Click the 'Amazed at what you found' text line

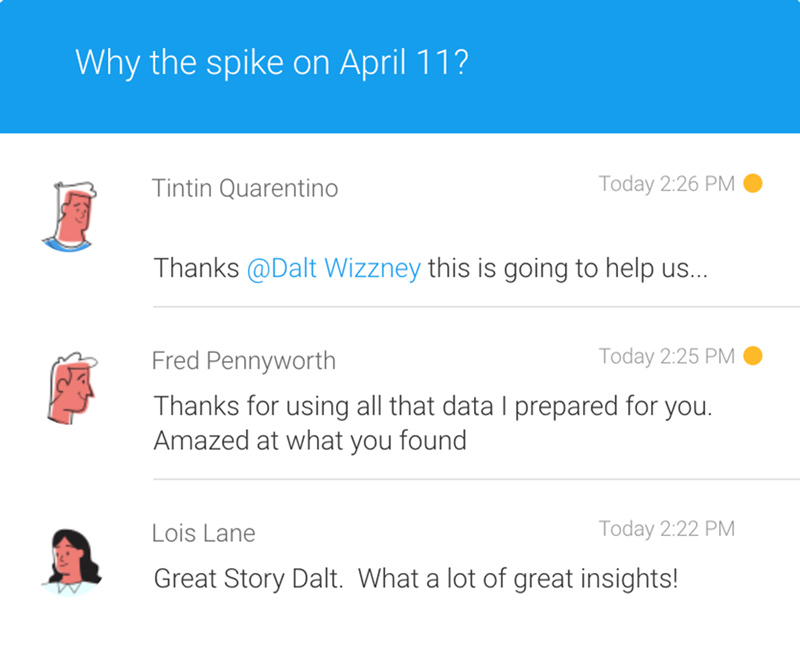[x=310, y=441]
